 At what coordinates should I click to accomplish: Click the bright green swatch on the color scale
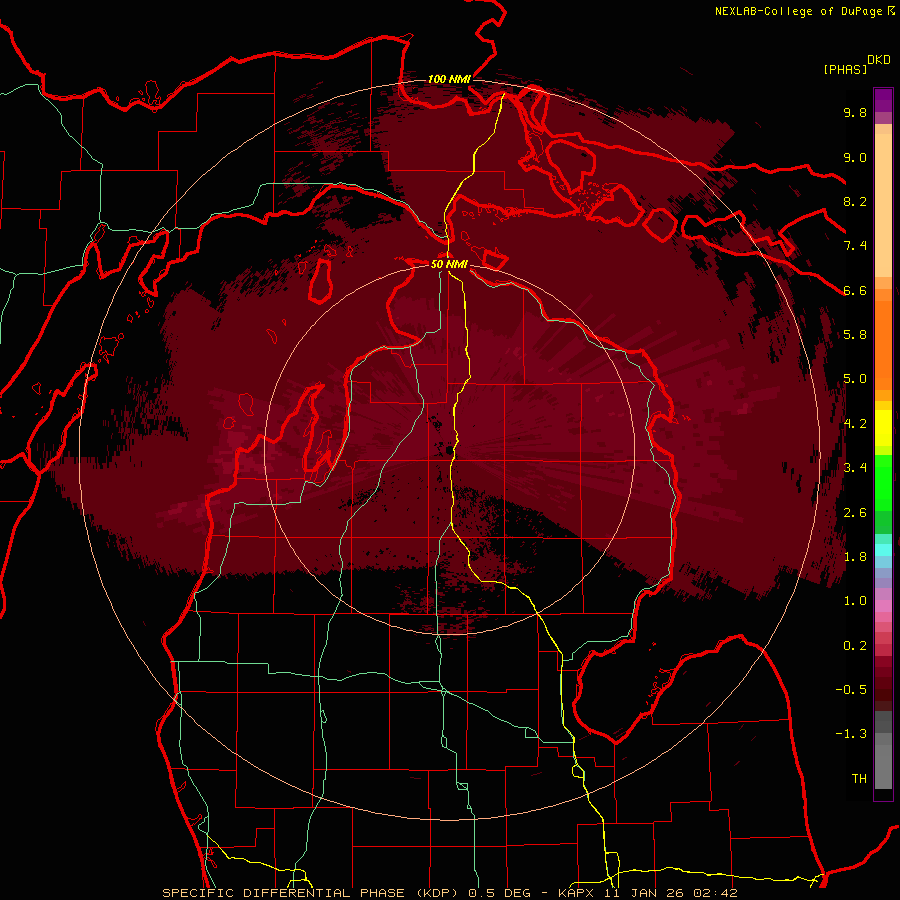(883, 482)
